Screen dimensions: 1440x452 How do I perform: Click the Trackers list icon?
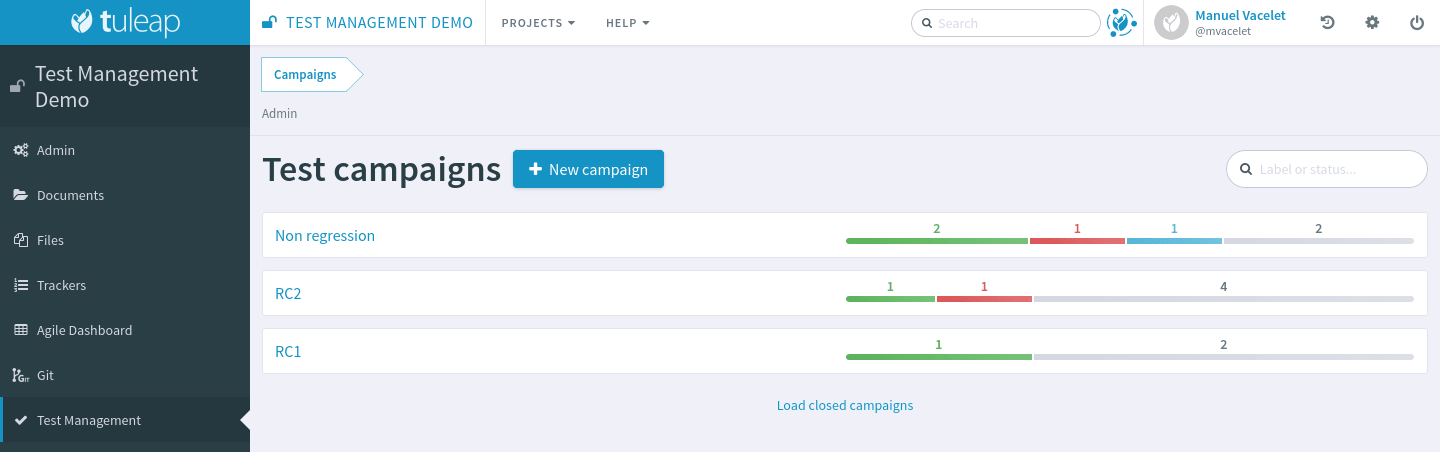[20, 285]
